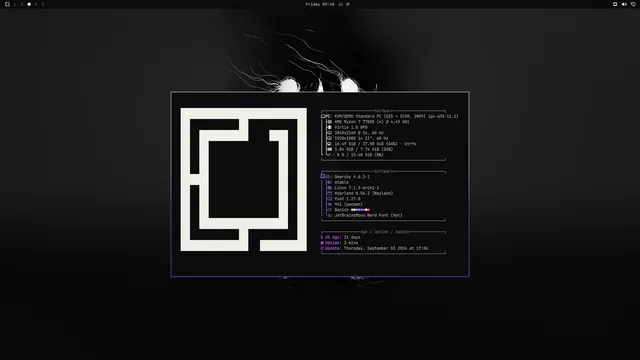Image resolution: width=640 pixels, height=360 pixels.
Task: Click the CPU icon beside AMD Ryzen 7
Action: coord(329,122)
